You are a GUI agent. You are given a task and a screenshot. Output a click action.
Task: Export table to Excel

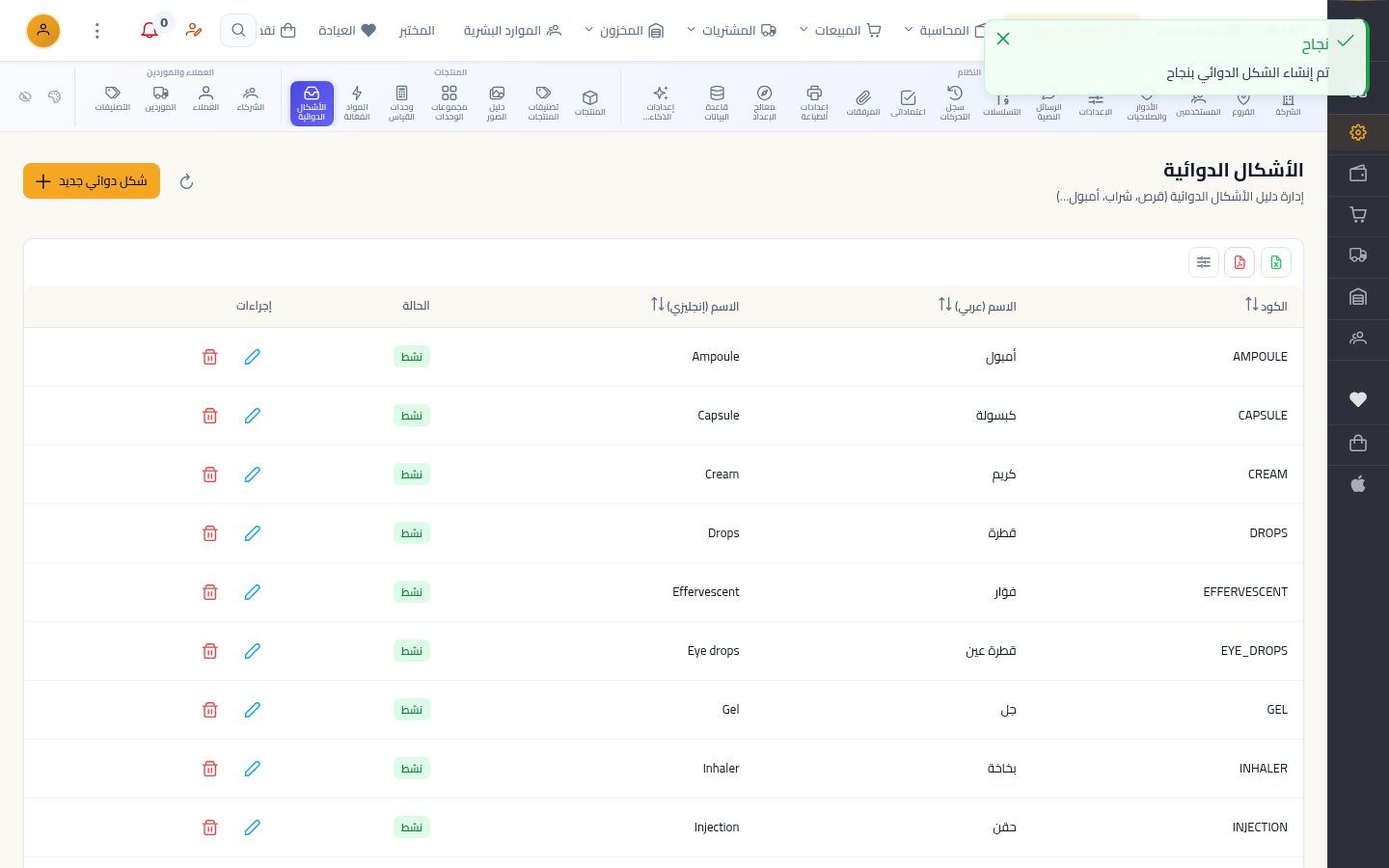coord(1276,262)
